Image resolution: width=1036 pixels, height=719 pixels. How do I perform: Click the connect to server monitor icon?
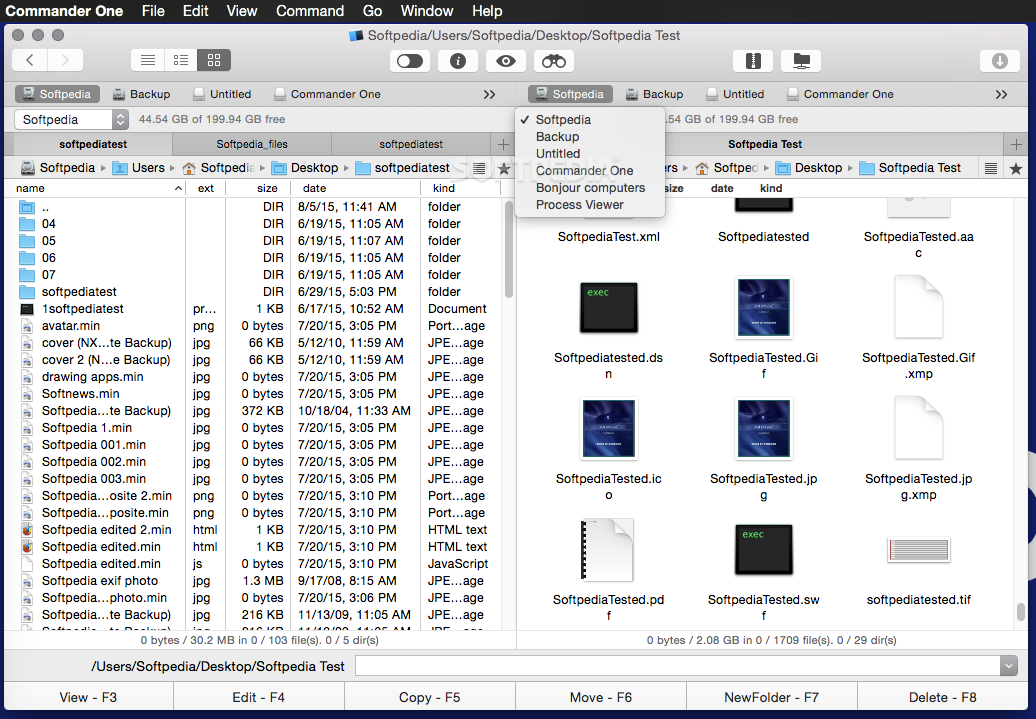tap(801, 61)
